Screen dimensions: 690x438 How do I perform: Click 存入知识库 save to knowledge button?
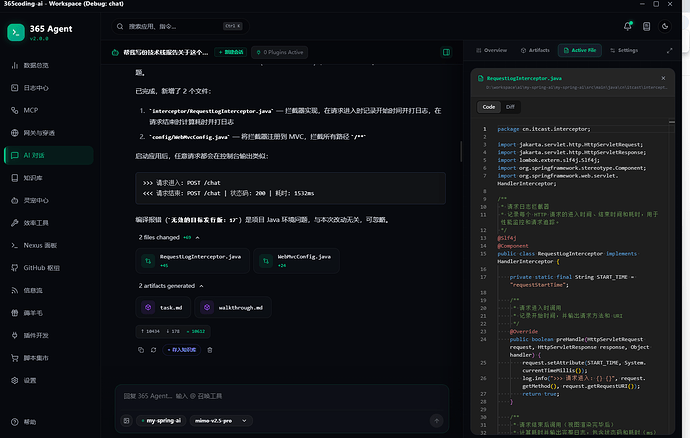tap(182, 350)
